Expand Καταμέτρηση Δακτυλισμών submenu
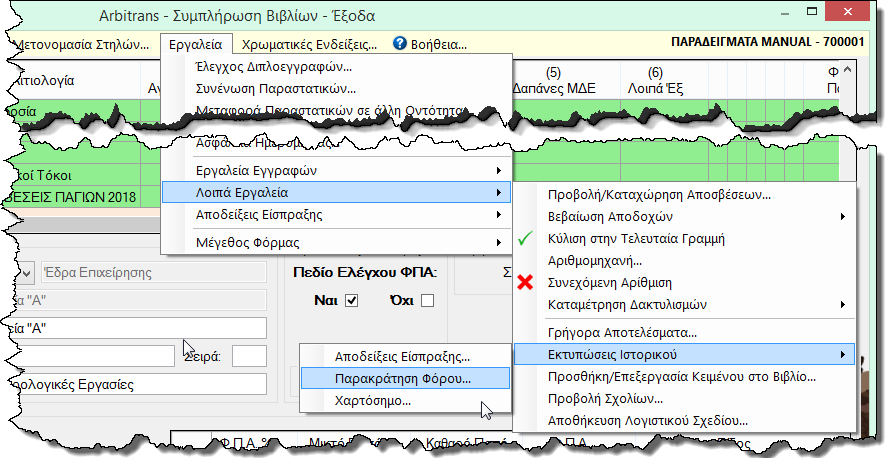885x458 pixels. pyautogui.click(x=685, y=305)
